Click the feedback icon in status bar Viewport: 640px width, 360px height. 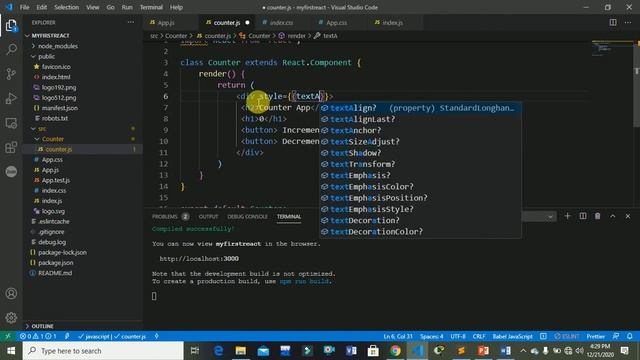pyautogui.click(x=616, y=336)
